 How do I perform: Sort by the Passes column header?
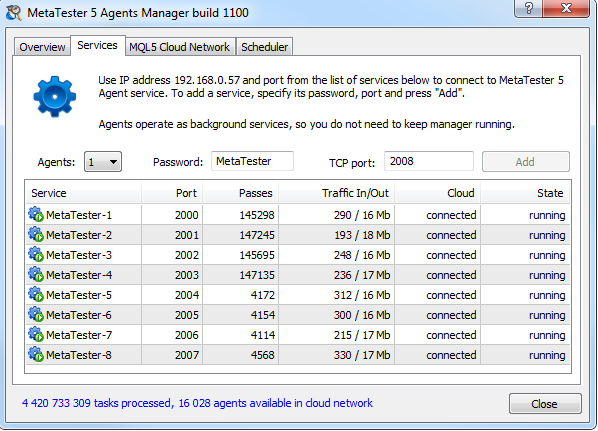pos(241,193)
